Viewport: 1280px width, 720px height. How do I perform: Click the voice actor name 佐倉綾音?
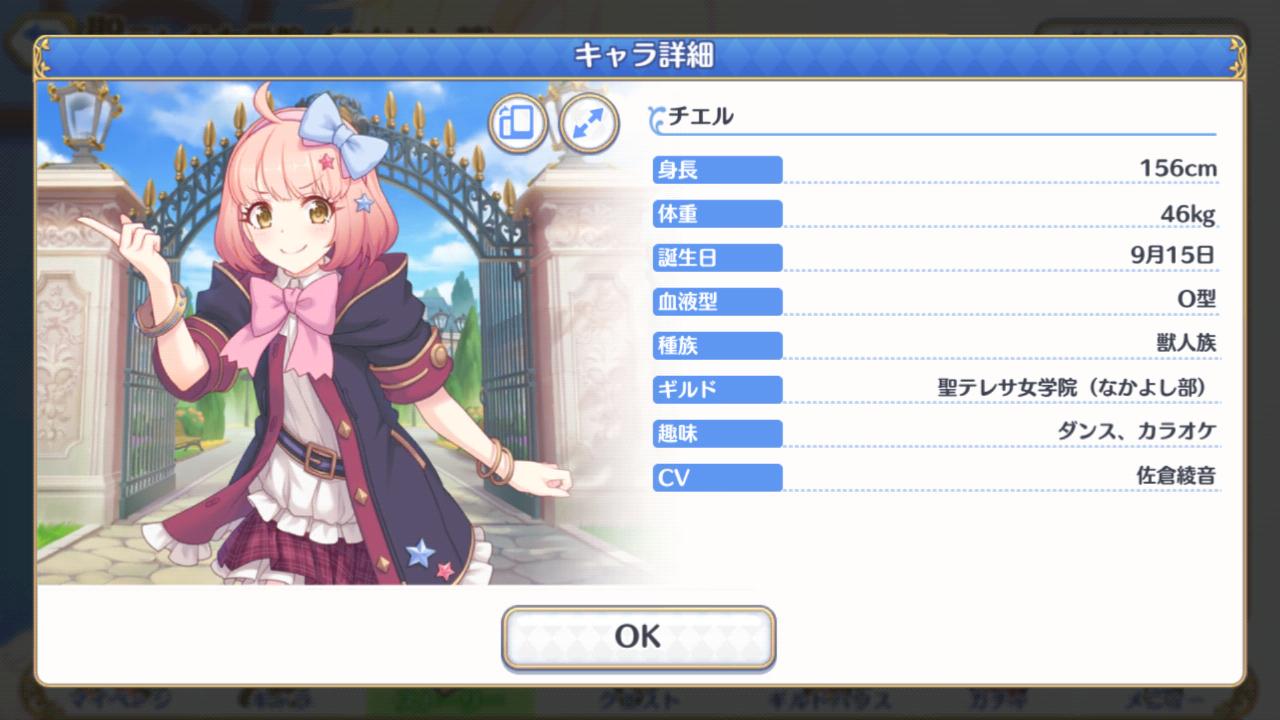tap(1176, 475)
